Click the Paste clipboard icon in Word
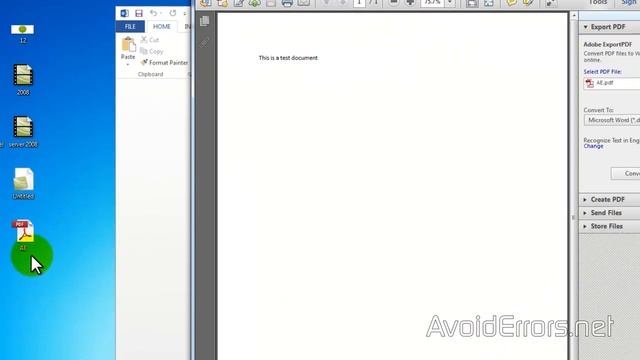 (128, 44)
